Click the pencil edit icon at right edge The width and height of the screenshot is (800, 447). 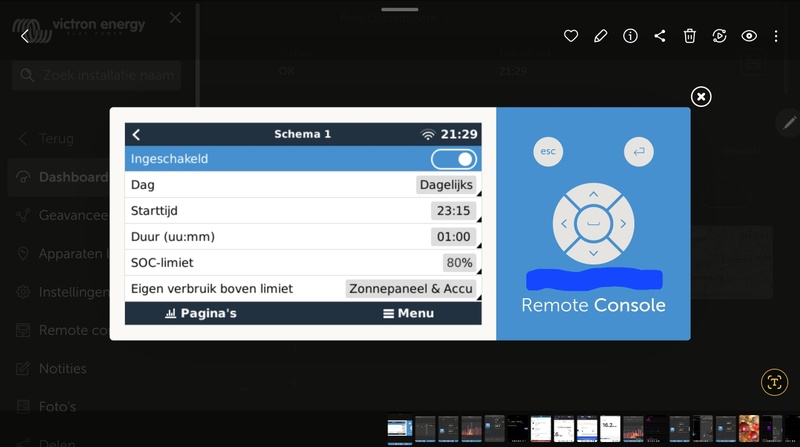point(789,122)
